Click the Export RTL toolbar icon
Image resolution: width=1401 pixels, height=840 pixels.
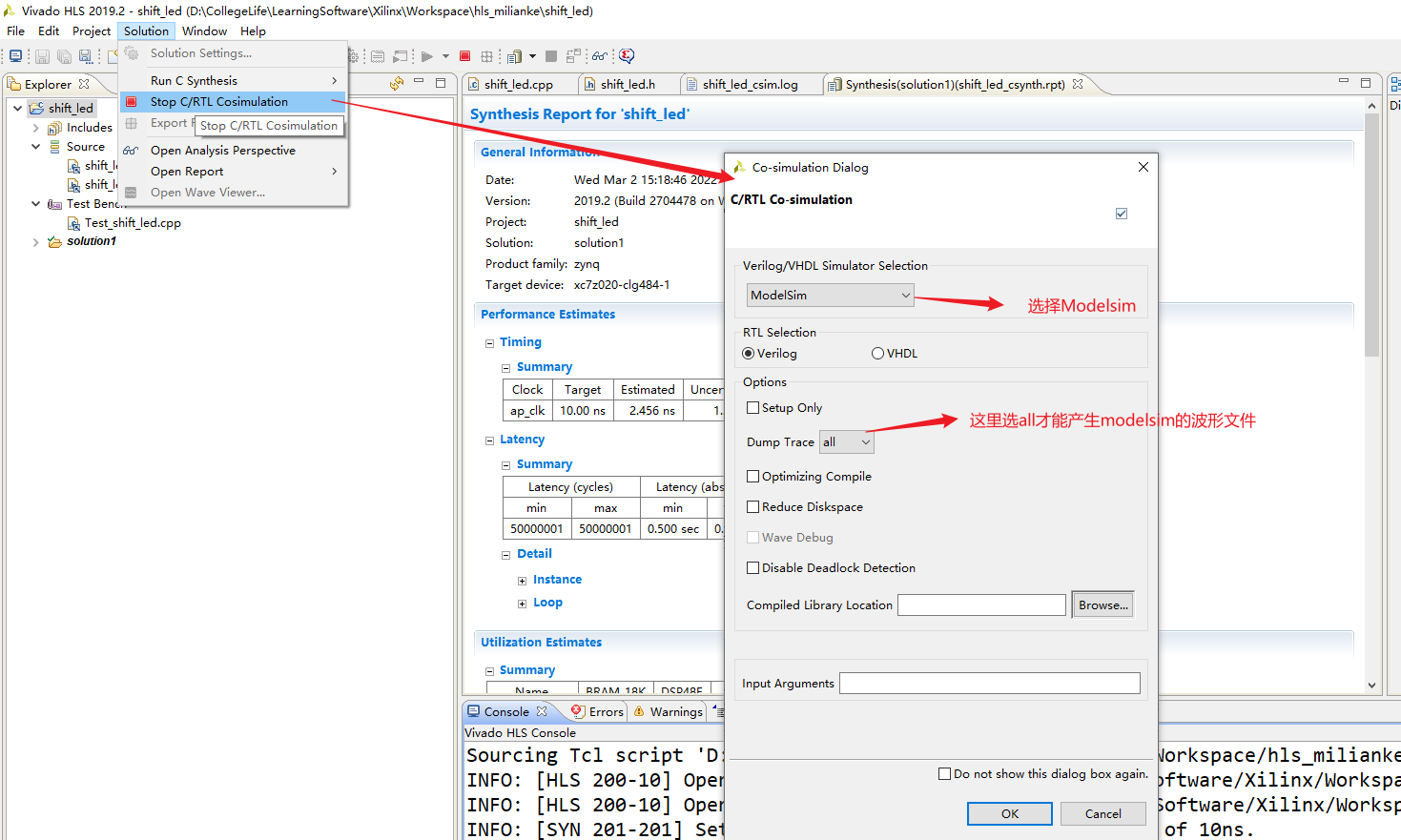coord(515,56)
